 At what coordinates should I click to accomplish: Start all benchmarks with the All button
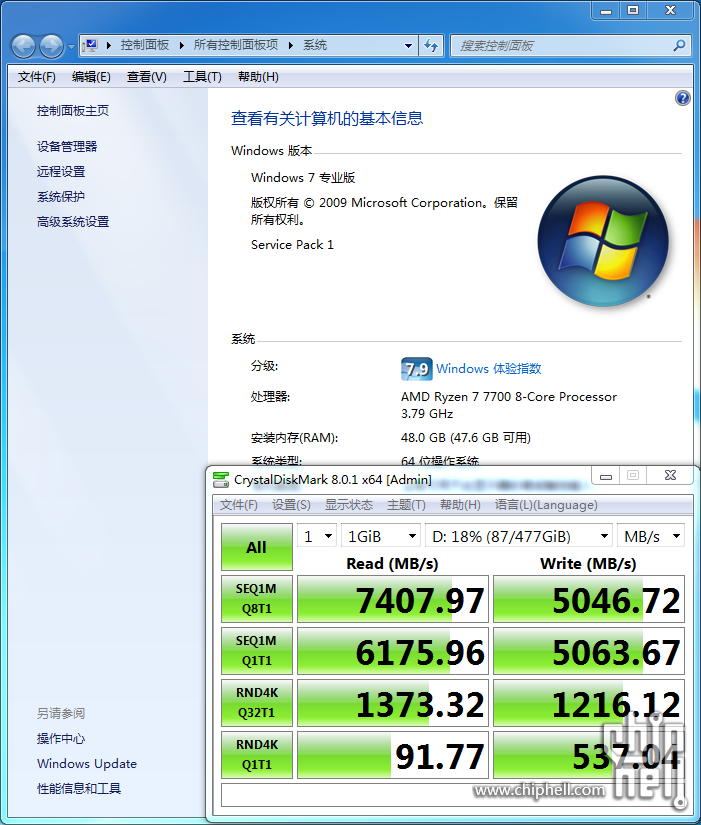(x=257, y=547)
